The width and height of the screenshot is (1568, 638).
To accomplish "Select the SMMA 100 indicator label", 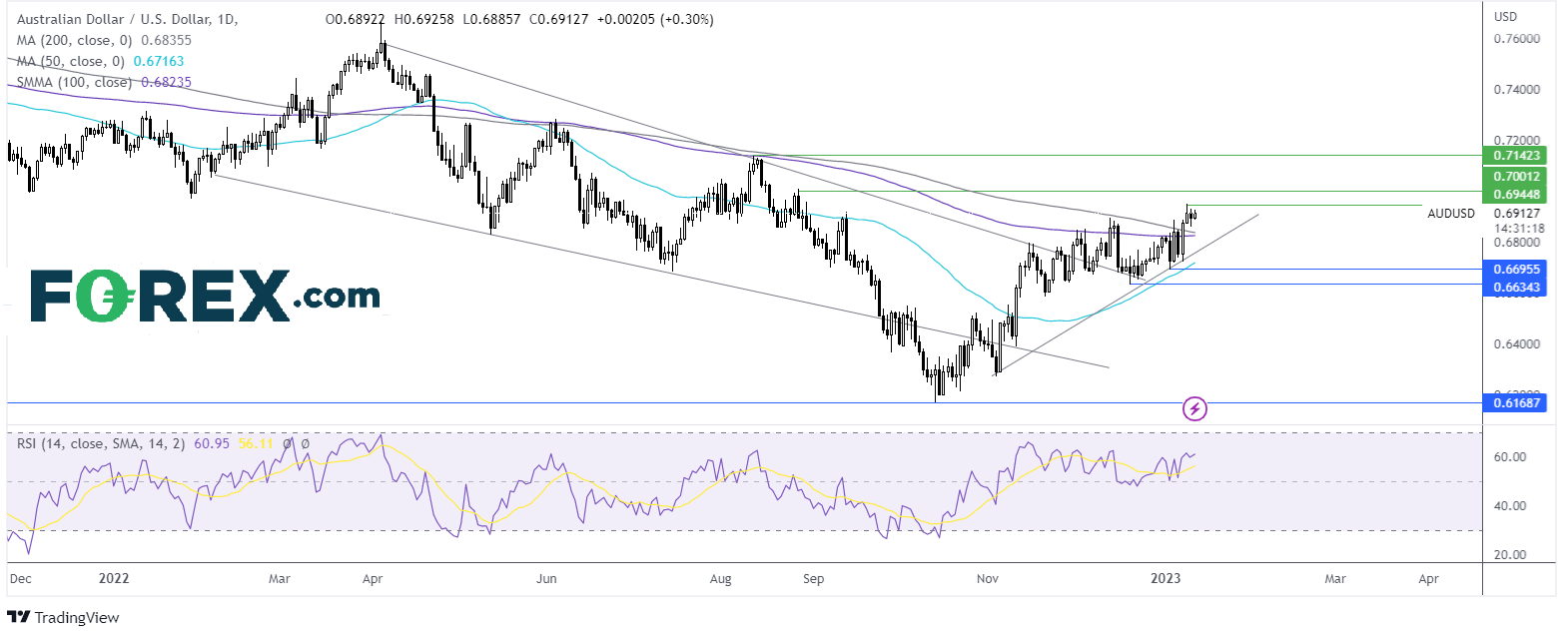I will click(x=75, y=82).
